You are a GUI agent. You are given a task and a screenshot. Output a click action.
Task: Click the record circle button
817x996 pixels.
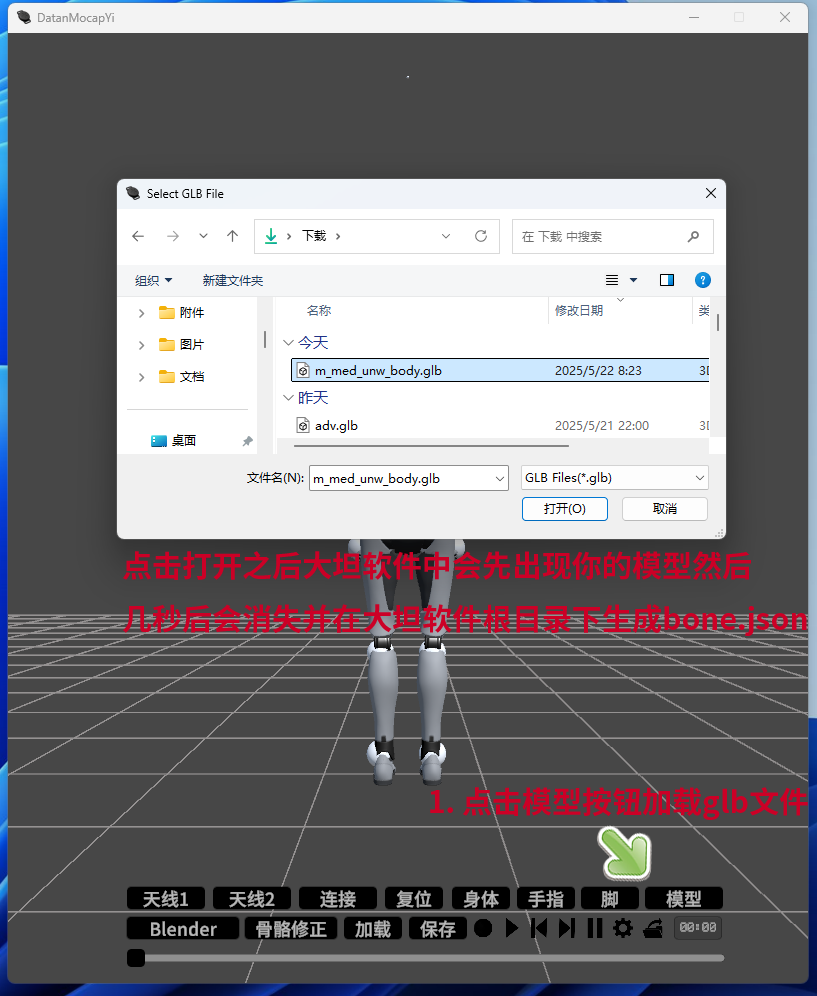click(x=483, y=928)
